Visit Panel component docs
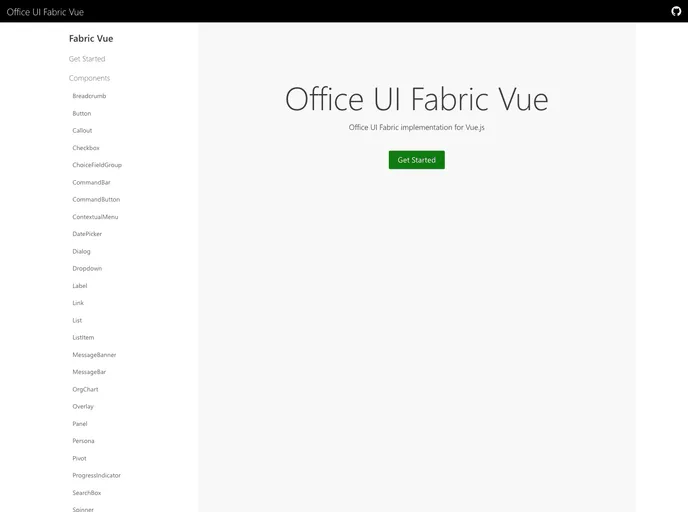 tap(80, 424)
